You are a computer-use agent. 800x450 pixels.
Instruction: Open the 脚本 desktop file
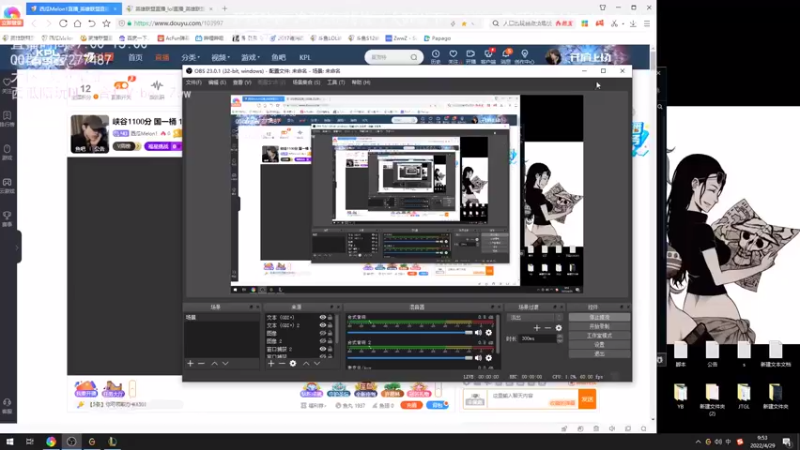point(681,355)
